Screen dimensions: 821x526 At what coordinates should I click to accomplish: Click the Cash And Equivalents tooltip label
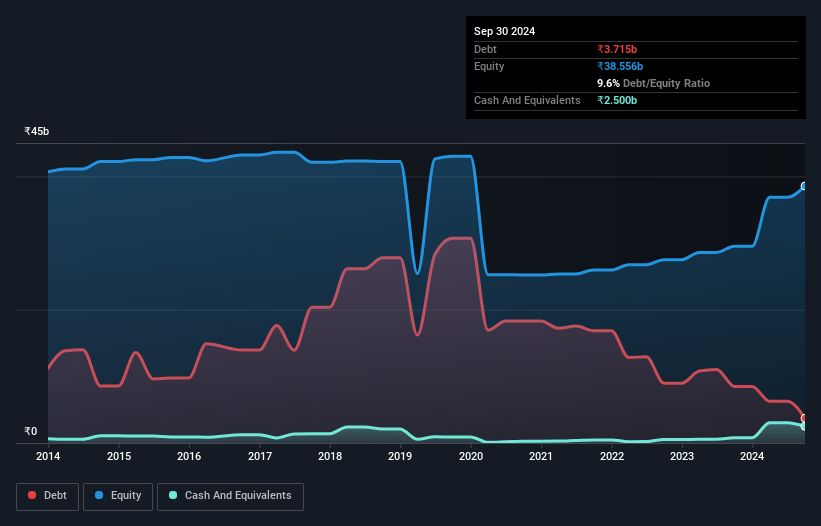click(x=527, y=100)
